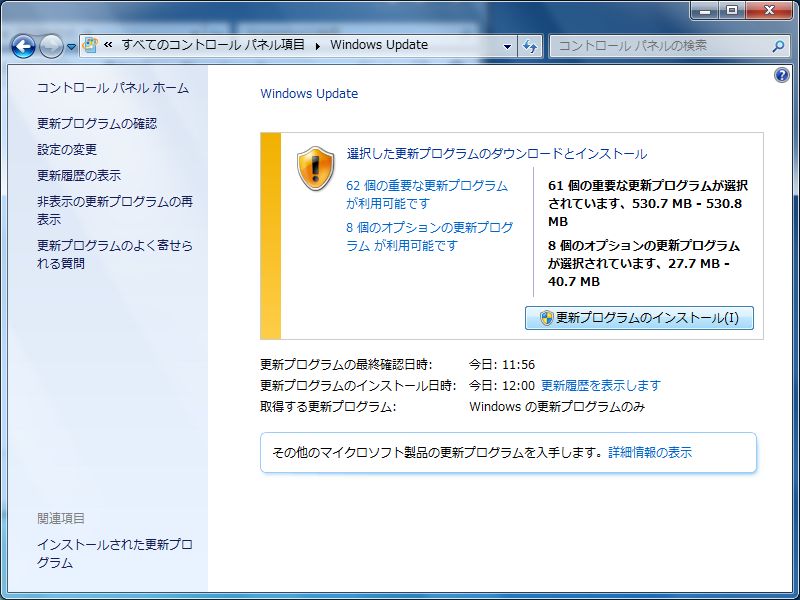Screen dimensions: 800x600
Task: Open 更新プログラムのよく寄せられる質問
Action: (x=115, y=254)
